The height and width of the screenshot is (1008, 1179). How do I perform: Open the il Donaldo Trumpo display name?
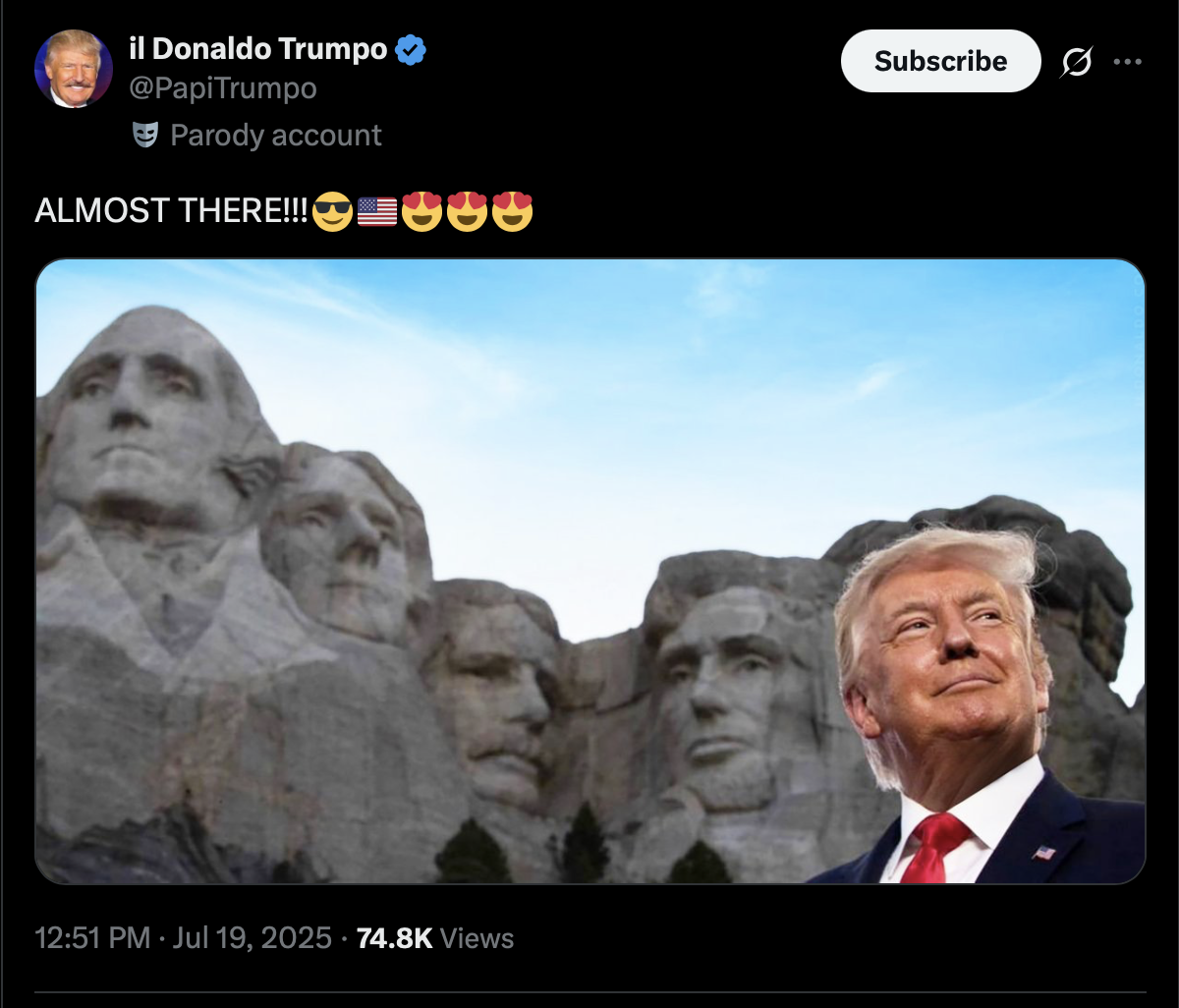point(258,48)
